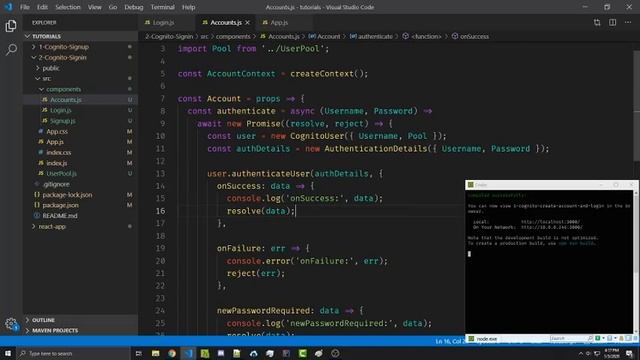Close the Accounts.js tab
640x360 pixels.
pos(247,22)
